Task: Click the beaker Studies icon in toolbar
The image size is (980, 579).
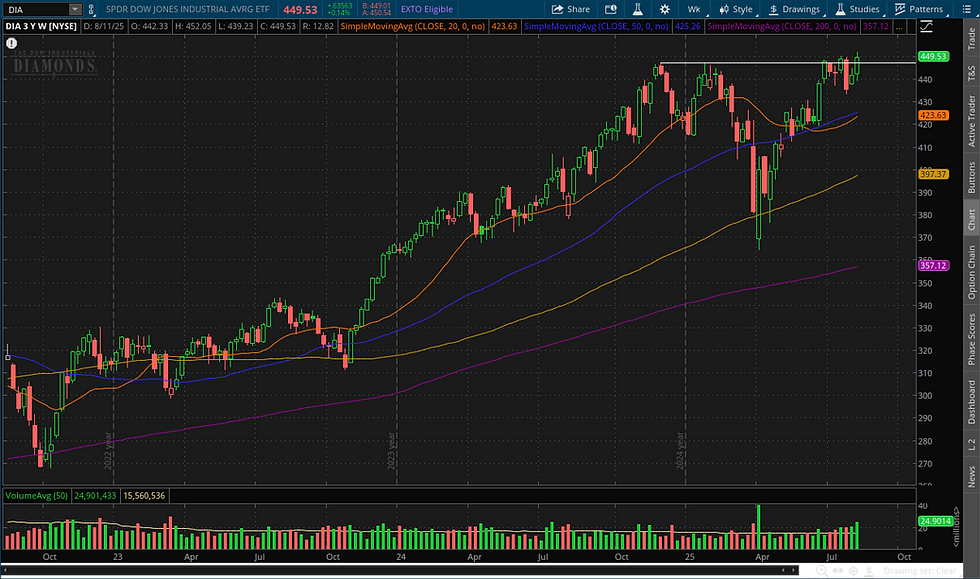Action: pos(840,8)
